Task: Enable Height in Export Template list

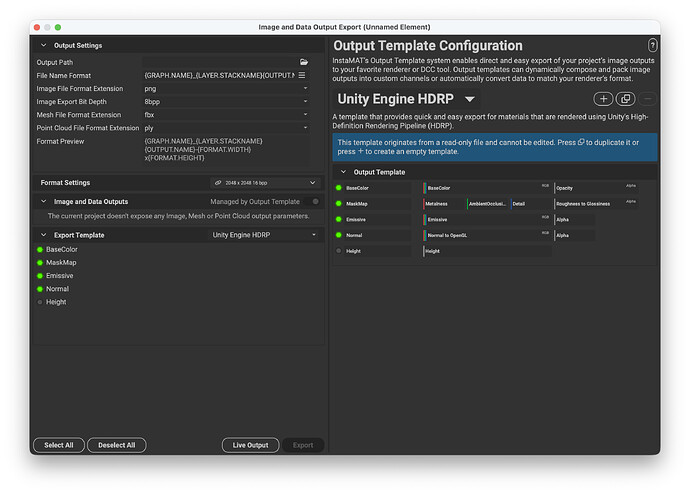Action: (40, 302)
